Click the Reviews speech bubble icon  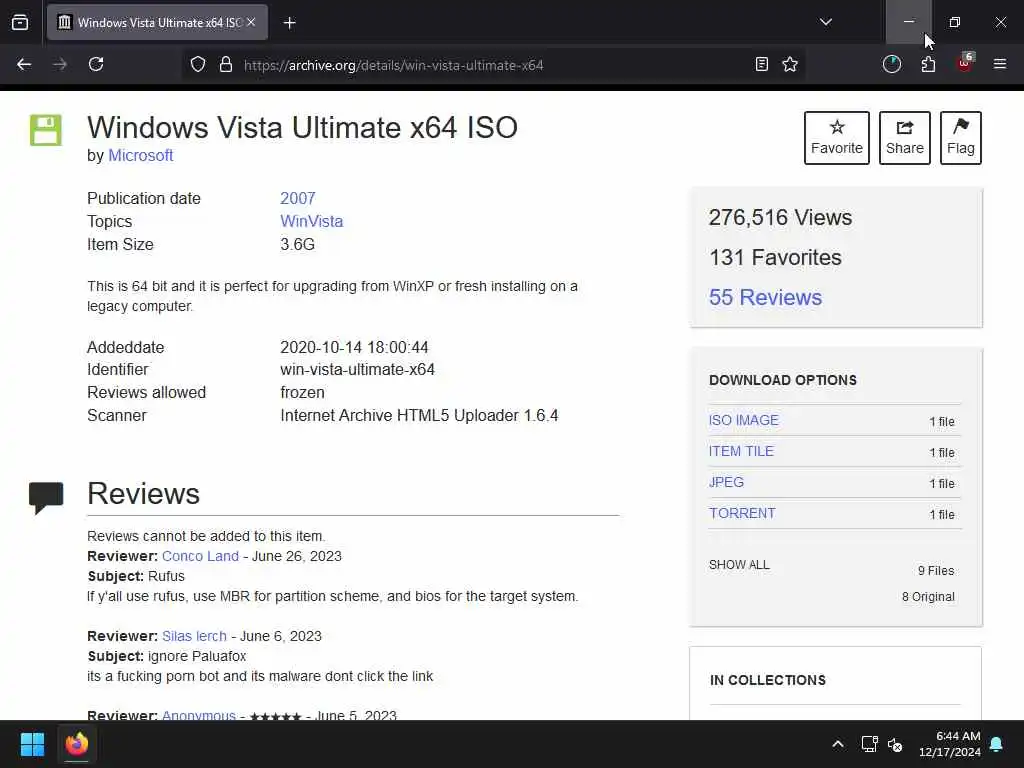46,498
